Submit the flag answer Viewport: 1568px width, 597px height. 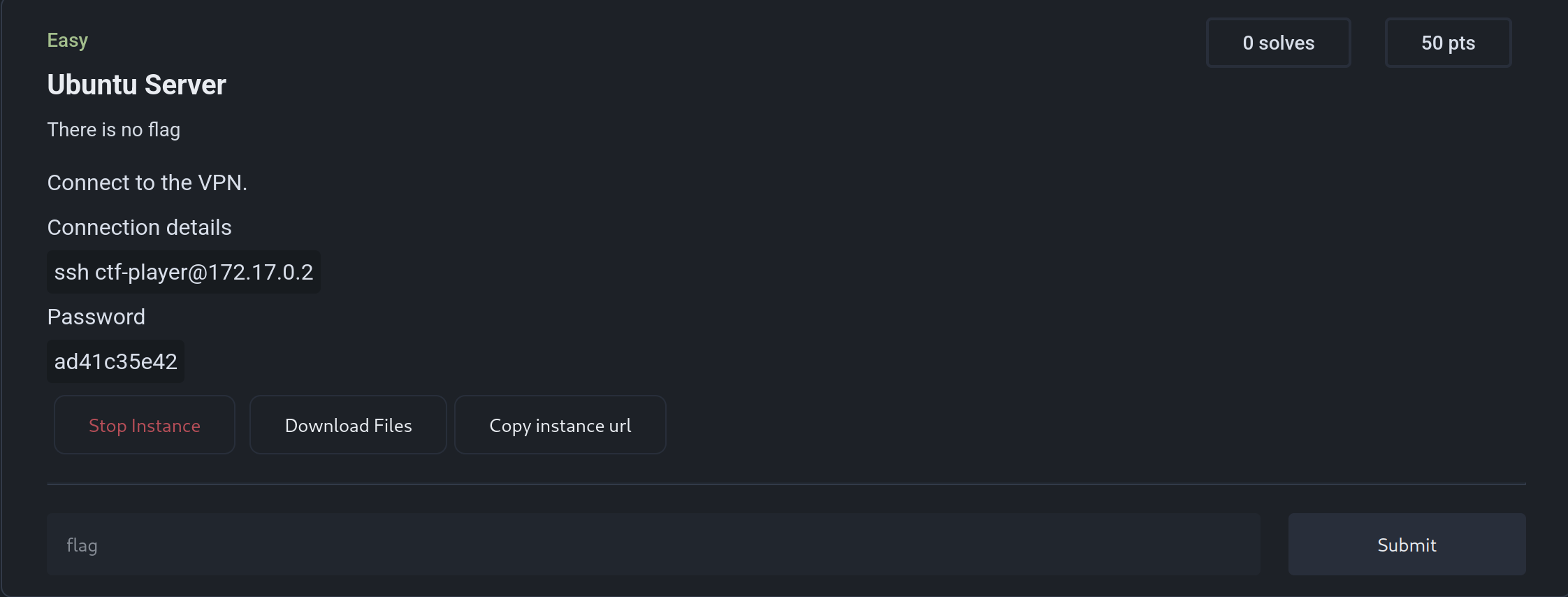click(x=1406, y=545)
